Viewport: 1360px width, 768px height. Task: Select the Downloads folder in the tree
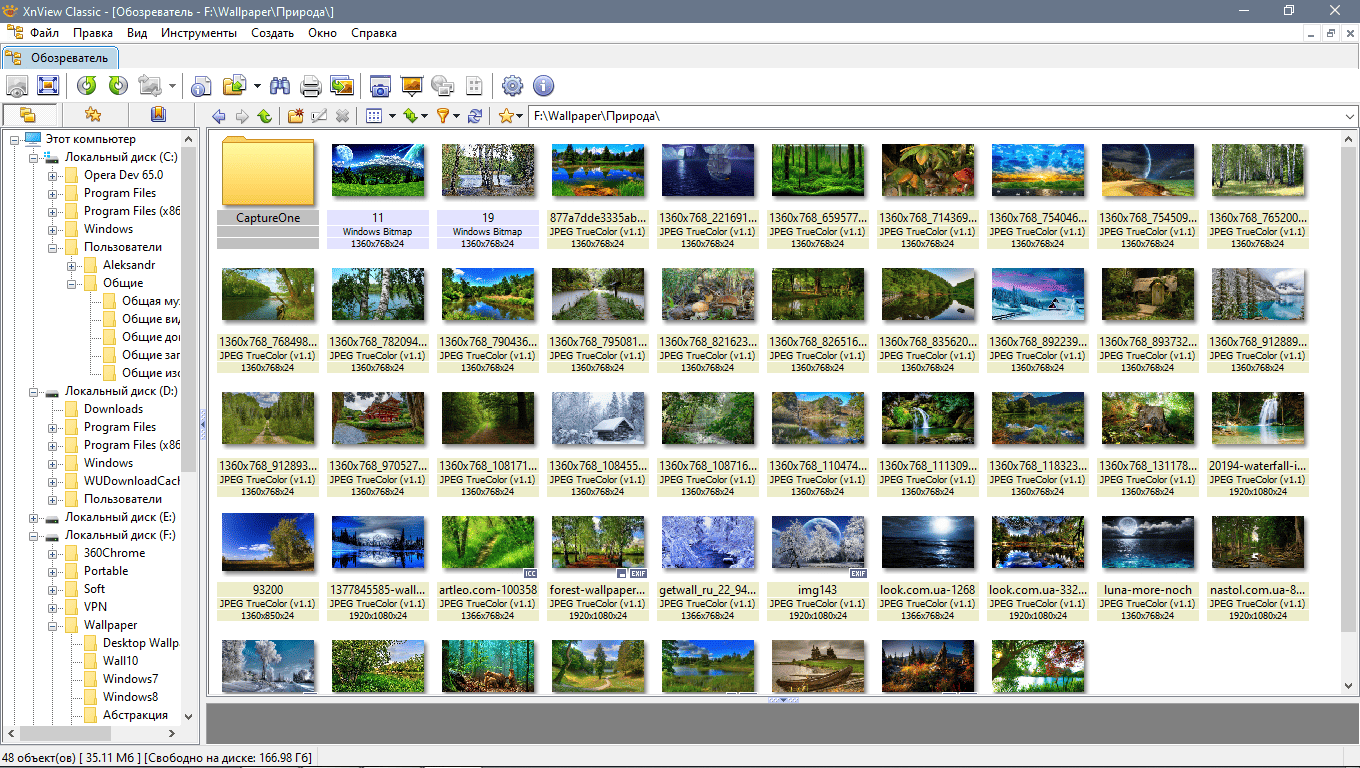113,409
